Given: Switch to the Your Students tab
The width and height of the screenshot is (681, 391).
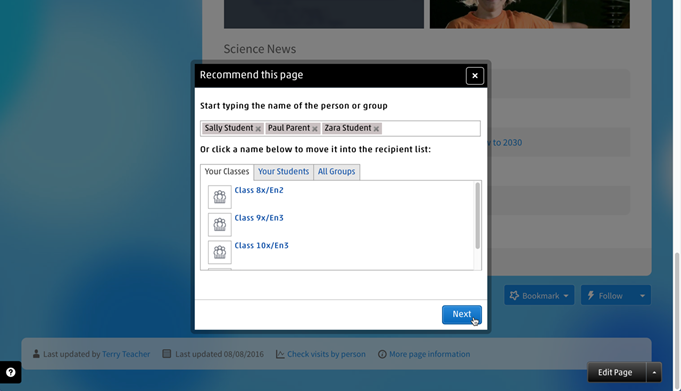Looking at the screenshot, I should (284, 172).
